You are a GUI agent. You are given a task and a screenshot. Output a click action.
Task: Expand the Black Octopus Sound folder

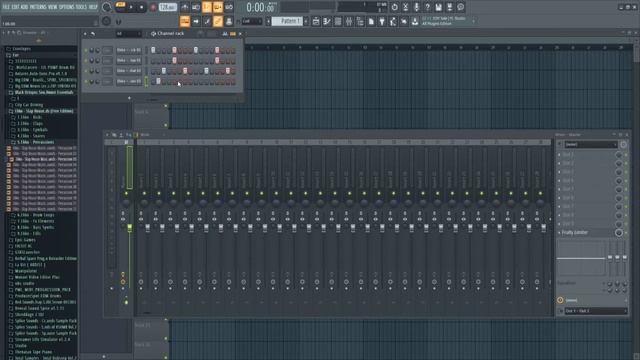point(44,93)
